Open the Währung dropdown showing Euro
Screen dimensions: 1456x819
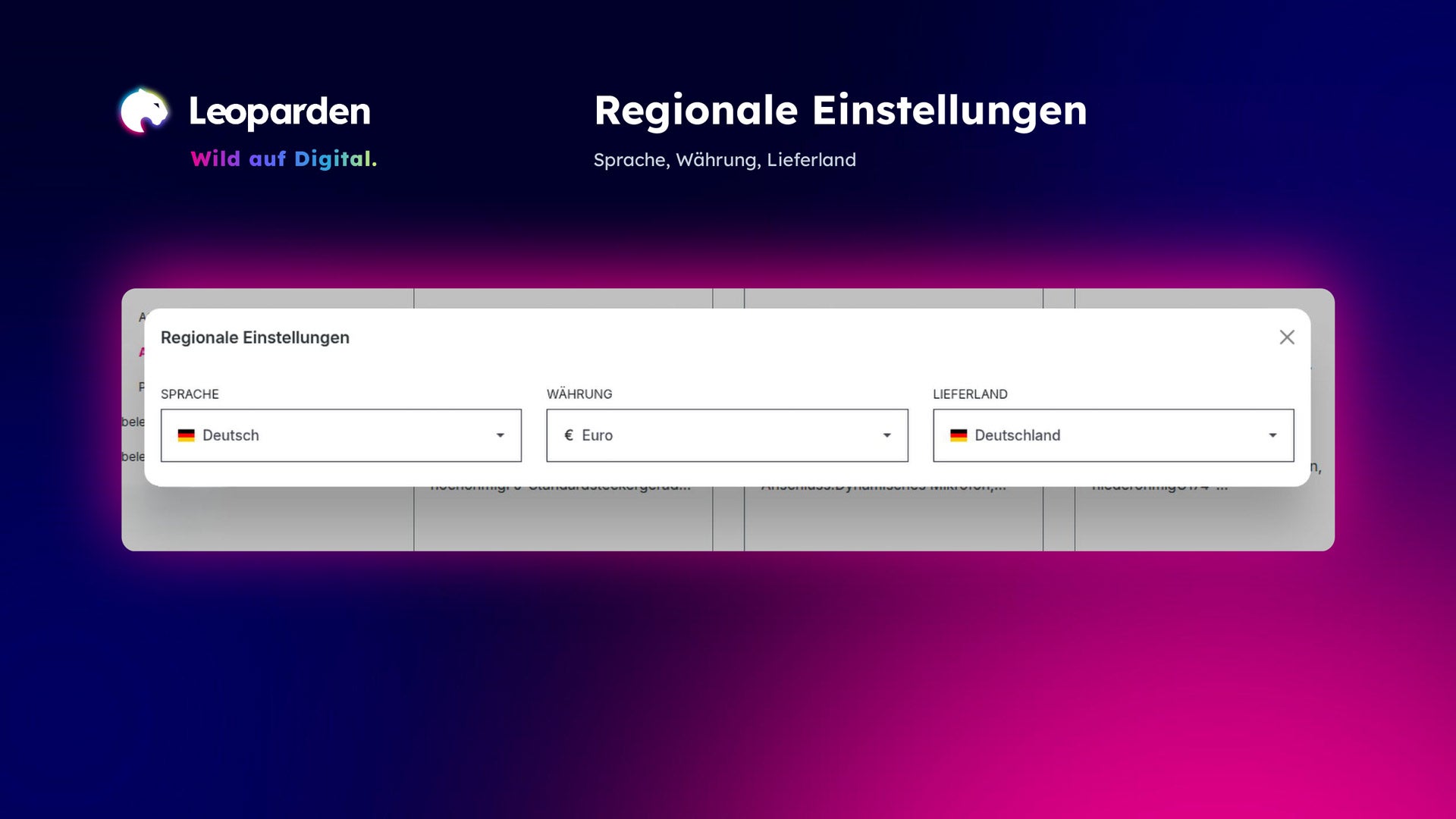click(727, 435)
